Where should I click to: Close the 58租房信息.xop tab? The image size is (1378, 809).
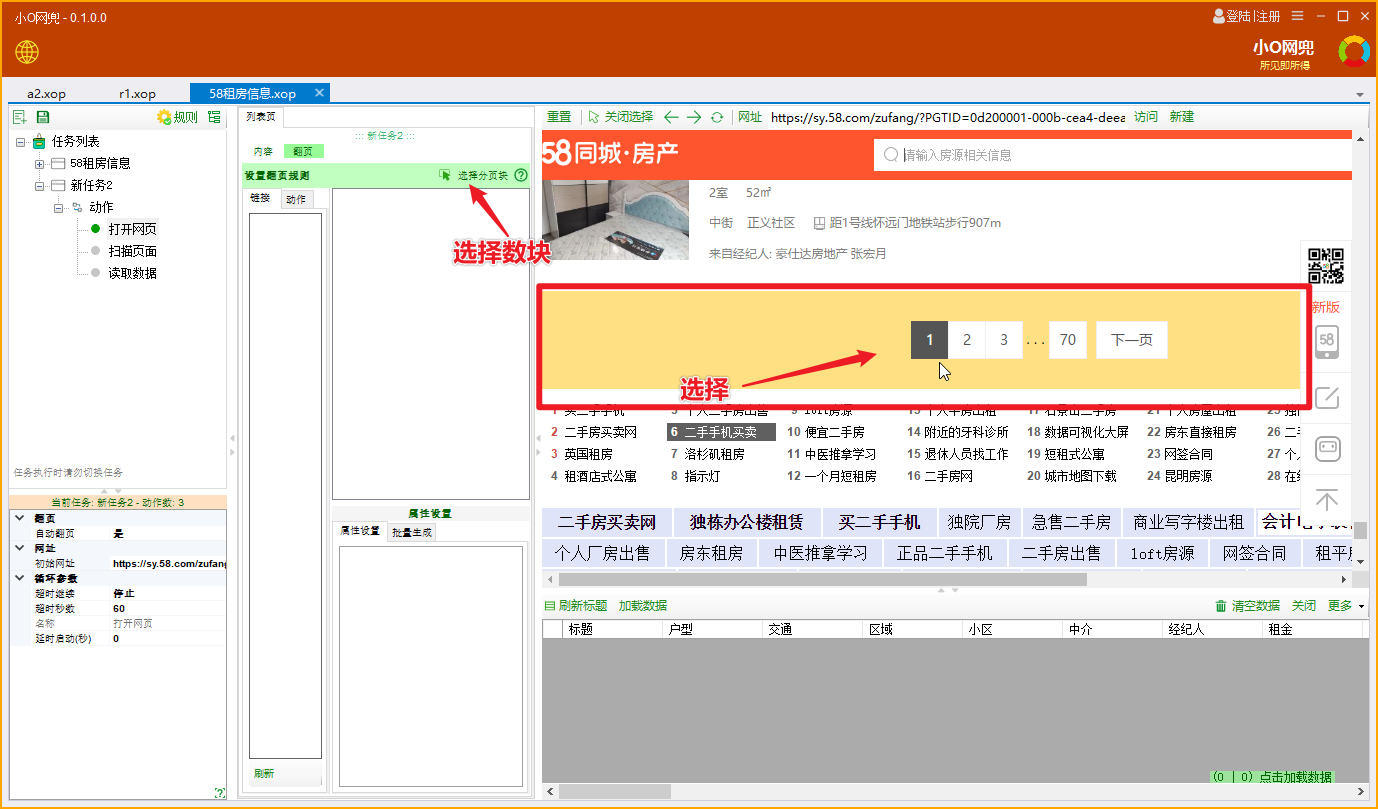pos(320,92)
